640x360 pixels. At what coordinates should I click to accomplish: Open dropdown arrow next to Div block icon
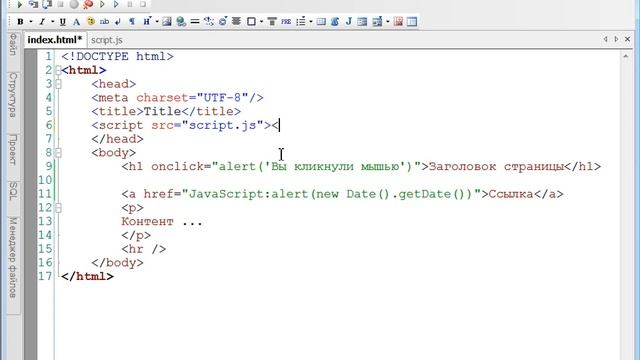click(261, 22)
